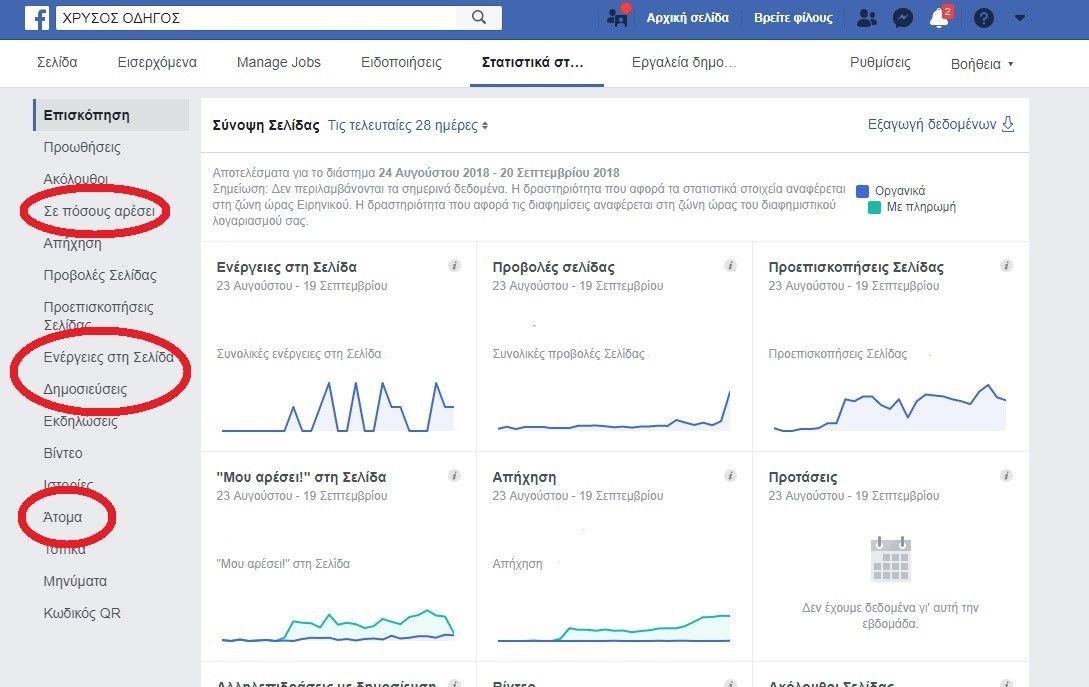Click Εξαγωγή δεδομένων link
Image resolution: width=1089 pixels, height=687 pixels.
point(932,124)
